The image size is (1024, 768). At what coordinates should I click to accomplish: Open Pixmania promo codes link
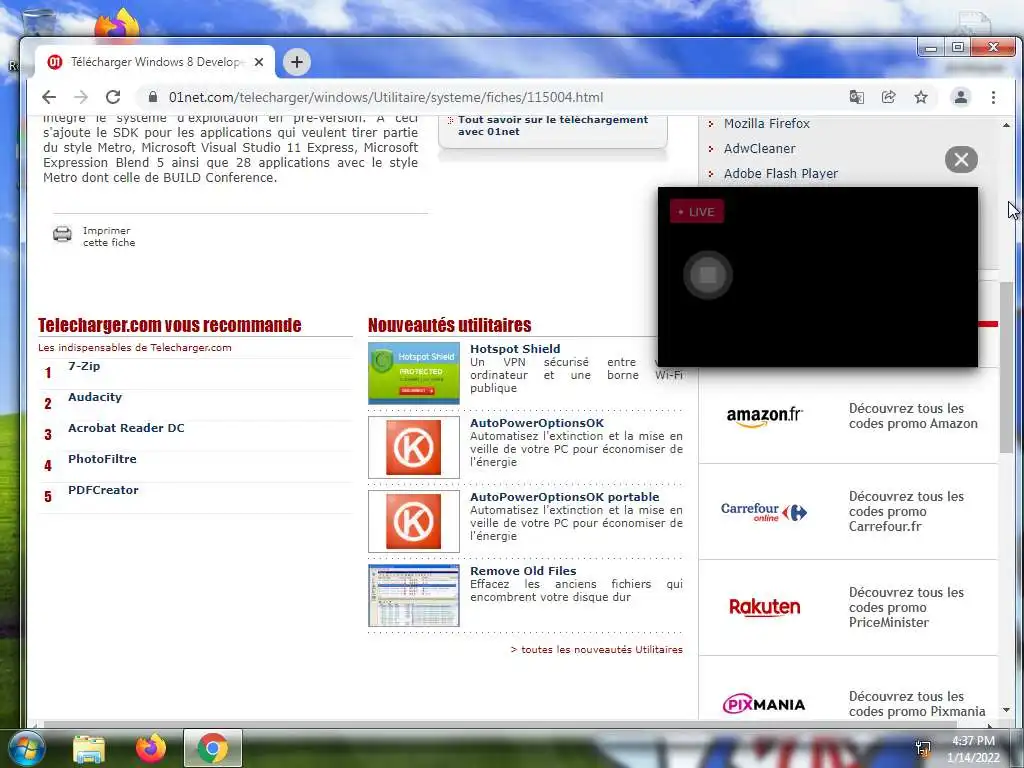point(916,704)
